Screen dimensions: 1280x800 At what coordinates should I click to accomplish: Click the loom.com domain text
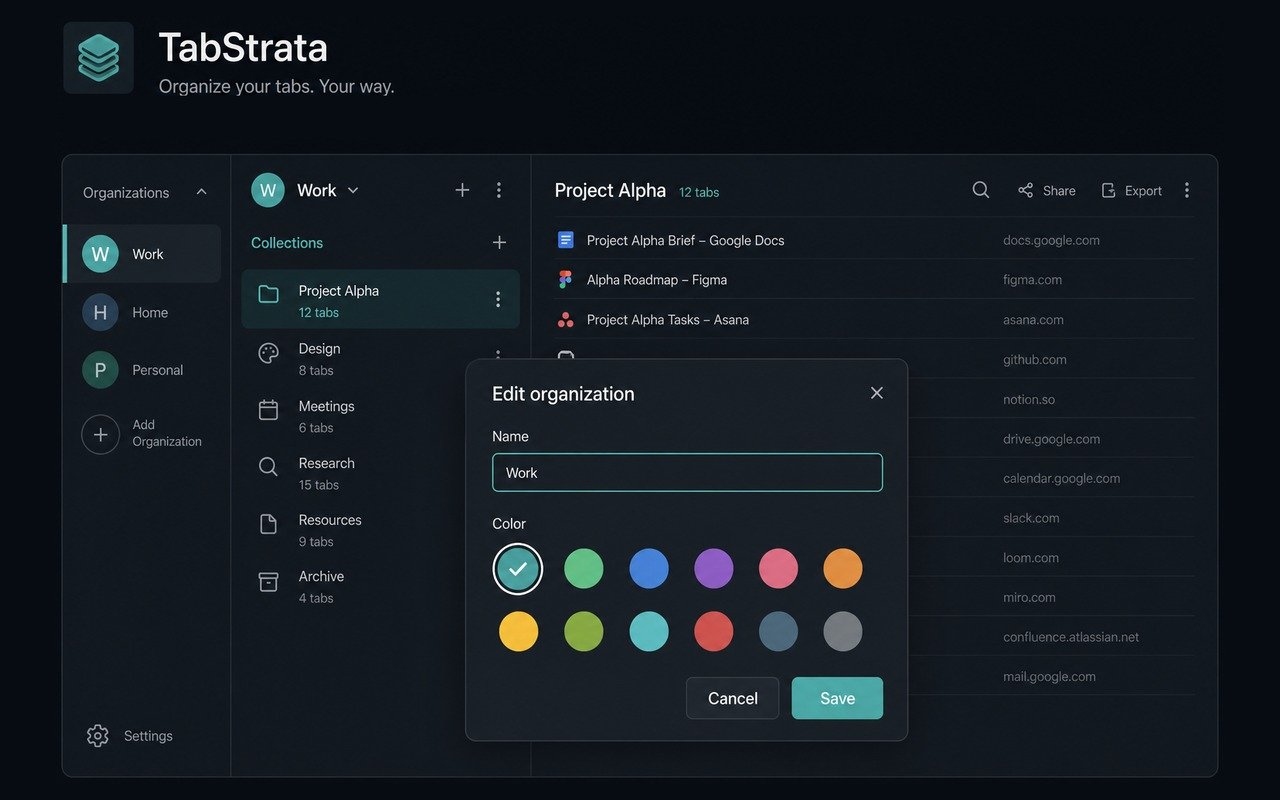tap(1031, 558)
